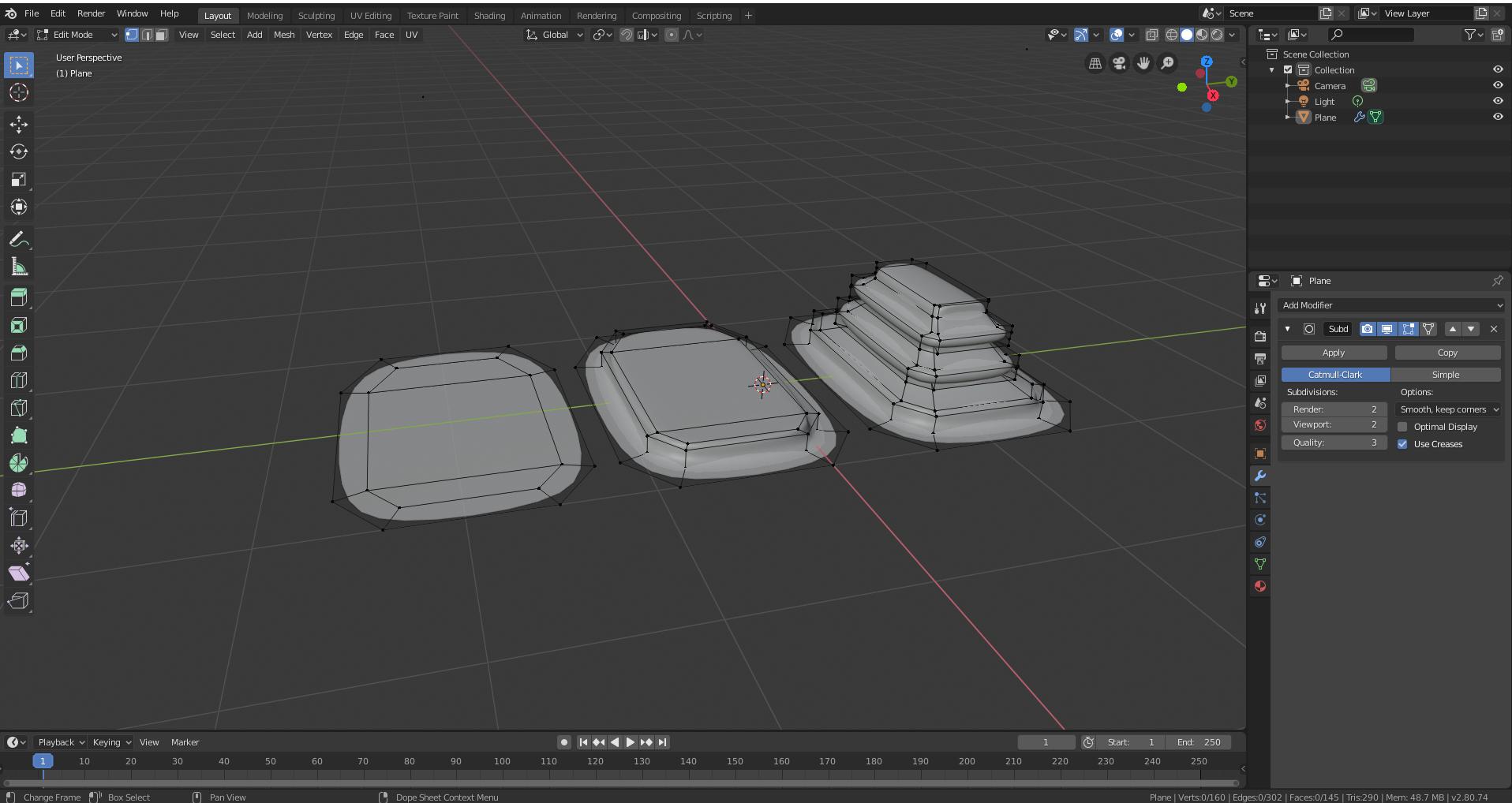
Task: Toggle X-ray display in viewport header
Action: coord(1151,35)
